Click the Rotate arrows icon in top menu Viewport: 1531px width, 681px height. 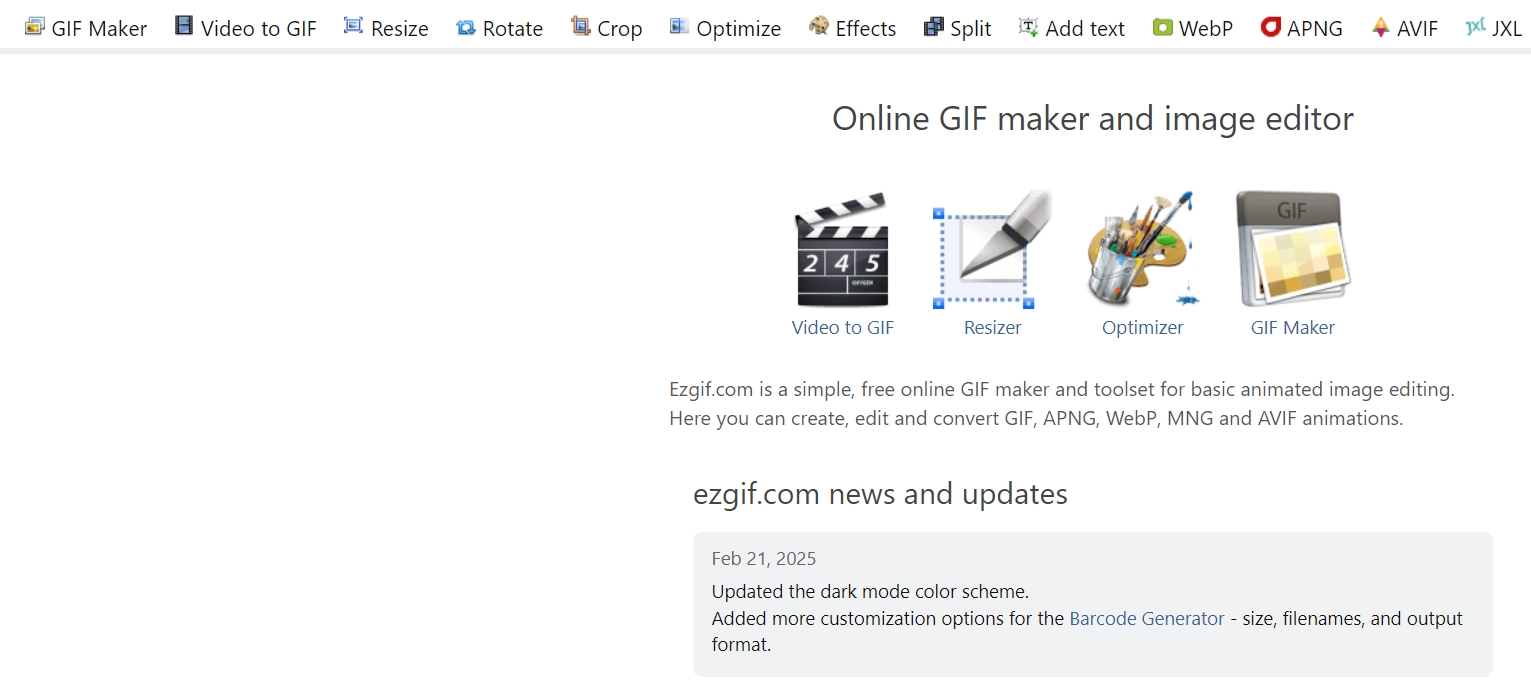pos(466,28)
